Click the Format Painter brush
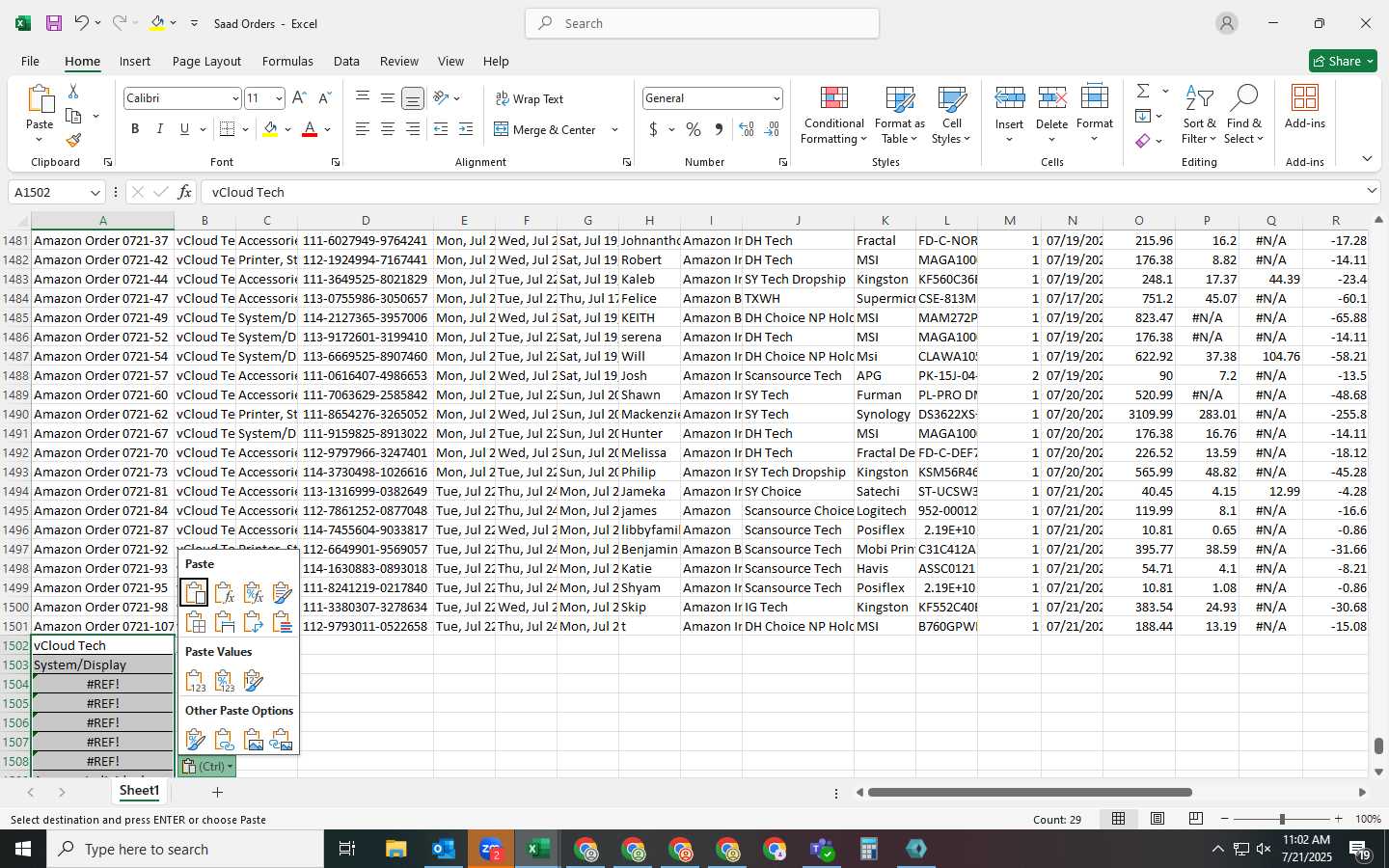The height and width of the screenshot is (868, 1389). pyautogui.click(x=73, y=140)
